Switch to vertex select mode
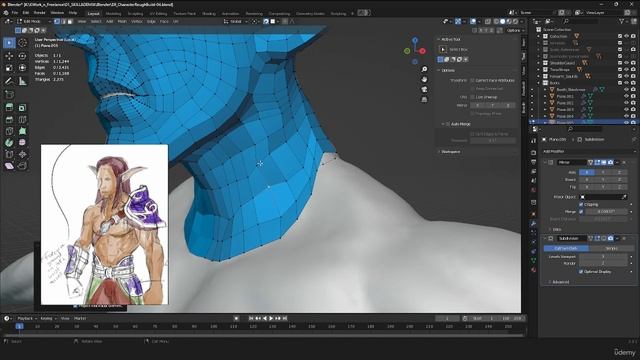This screenshot has height=360, width=640. click(x=57, y=21)
